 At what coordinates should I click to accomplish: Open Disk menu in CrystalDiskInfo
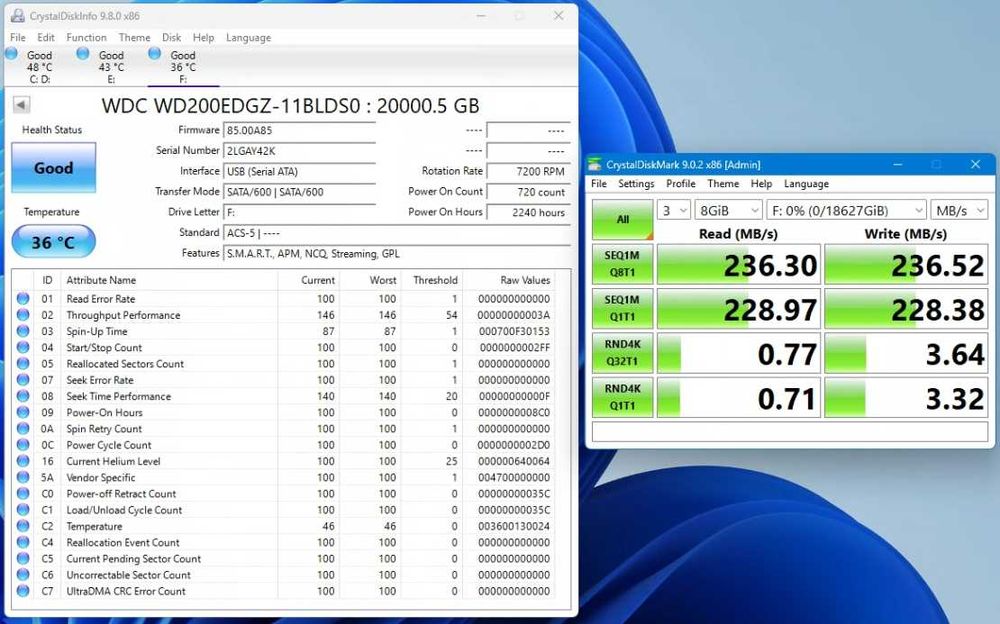(171, 38)
